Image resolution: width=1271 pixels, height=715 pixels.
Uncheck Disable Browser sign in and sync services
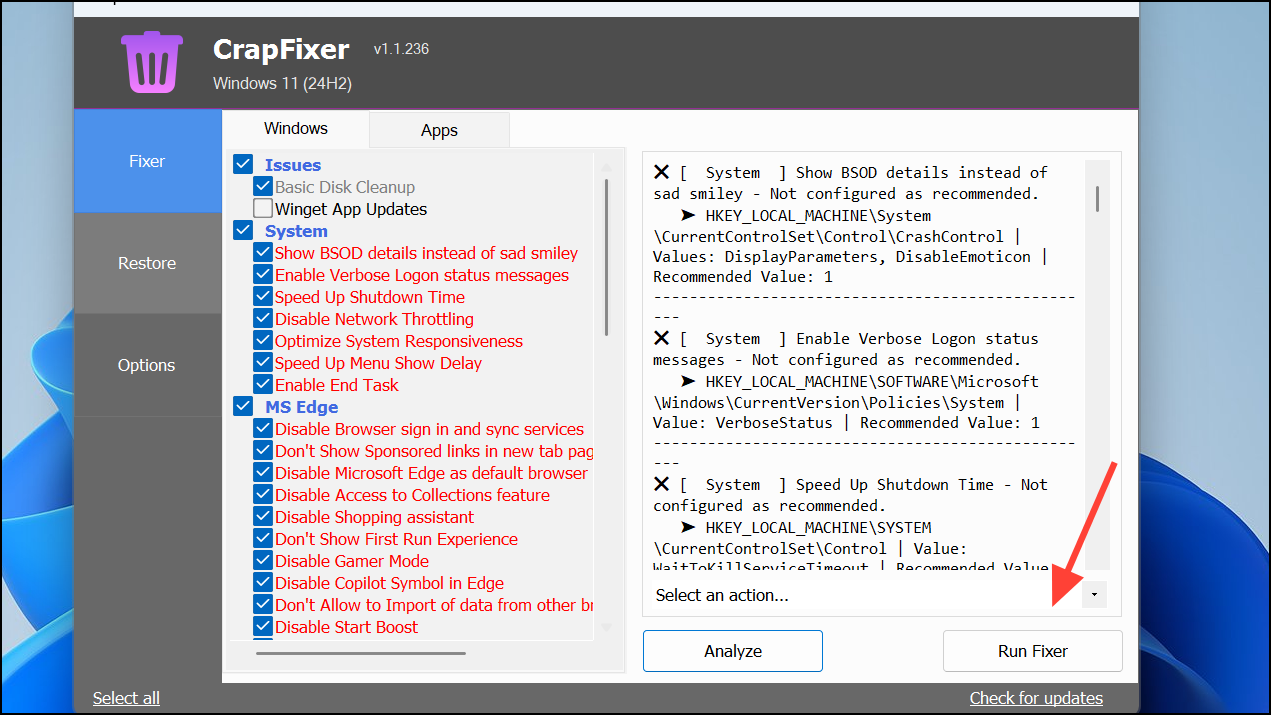click(x=263, y=429)
